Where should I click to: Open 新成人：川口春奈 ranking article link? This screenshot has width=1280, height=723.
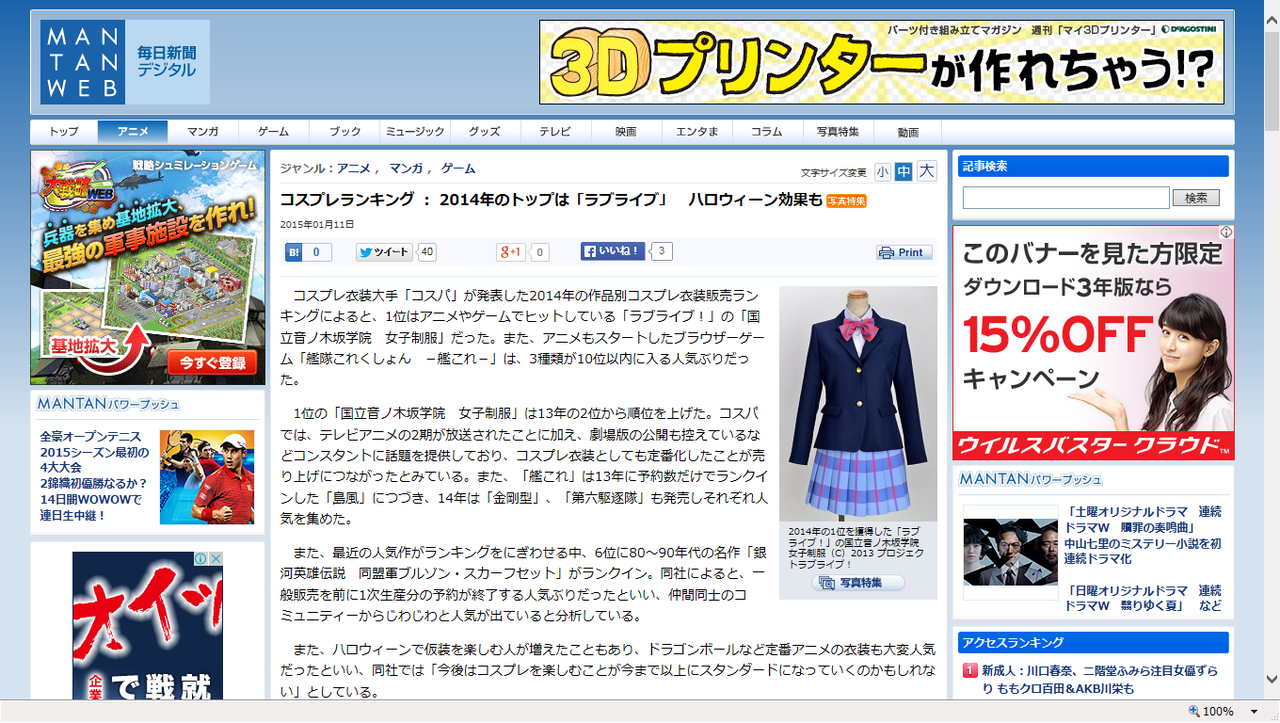click(x=1100, y=679)
